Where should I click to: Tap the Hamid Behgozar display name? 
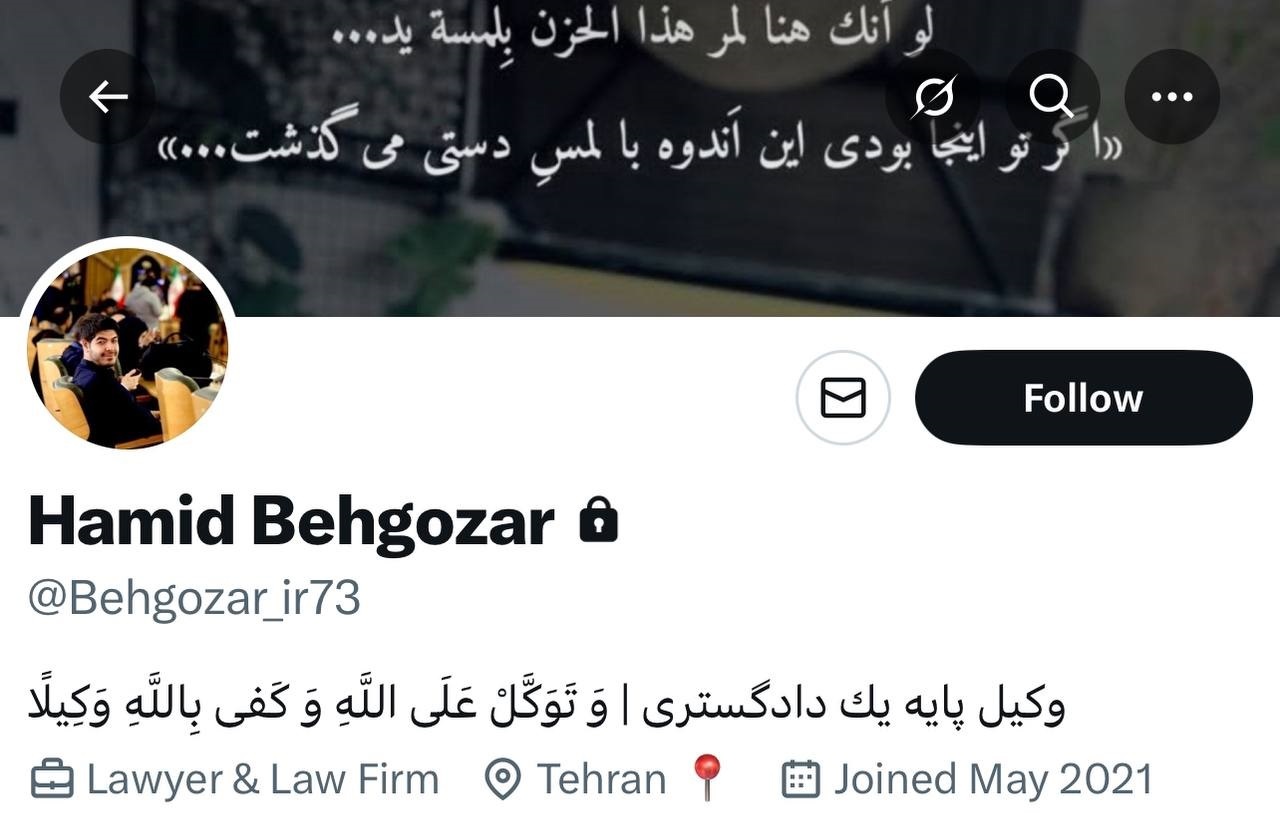pos(291,522)
